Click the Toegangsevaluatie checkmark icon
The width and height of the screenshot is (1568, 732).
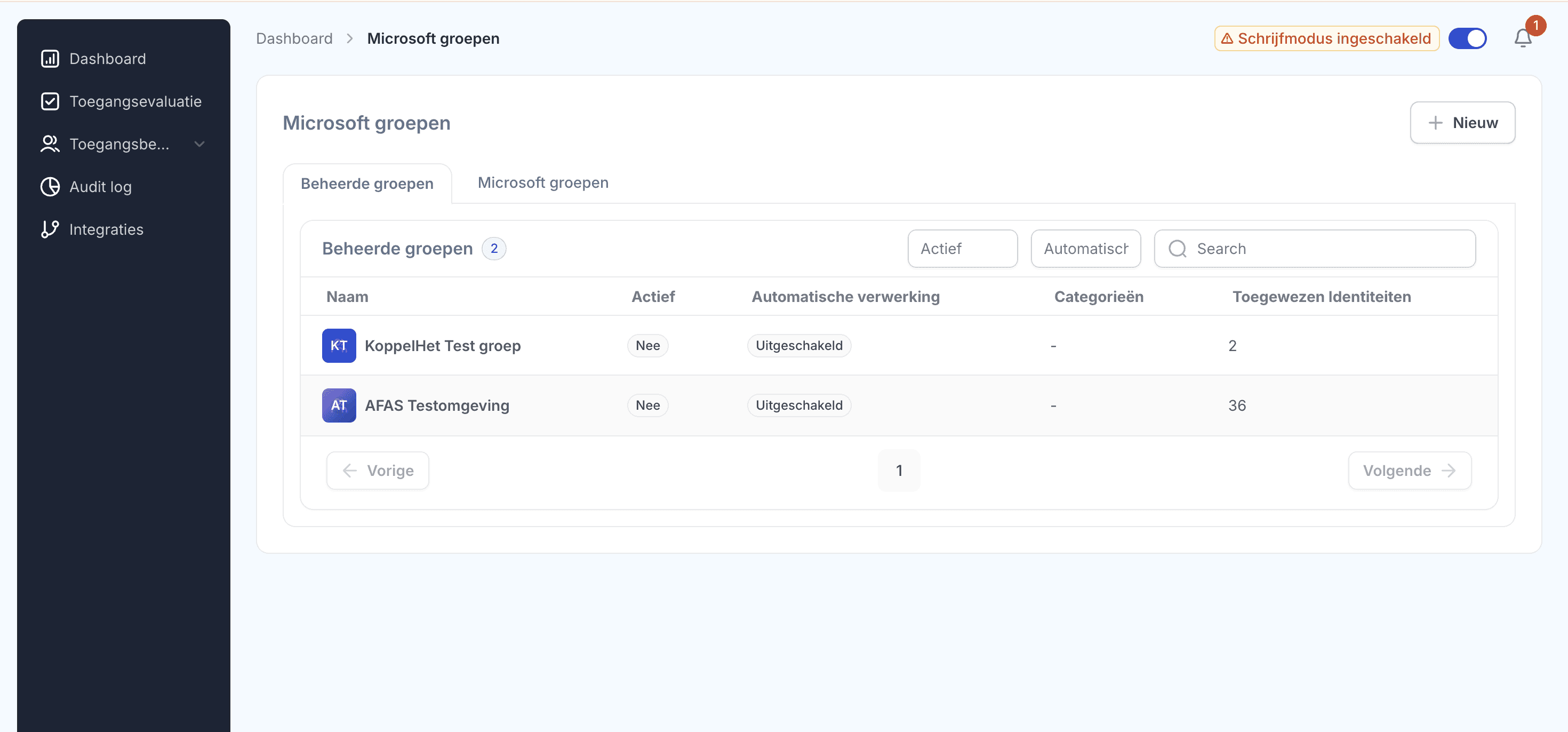[50, 102]
